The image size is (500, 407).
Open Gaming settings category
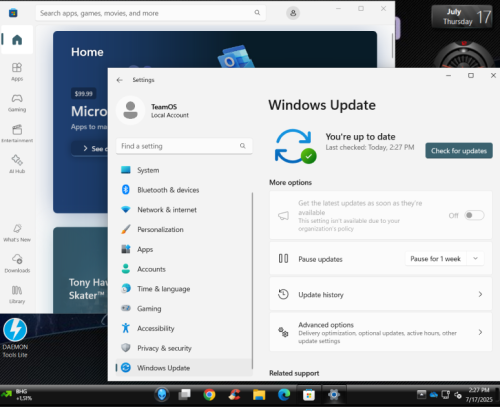pyautogui.click(x=184, y=309)
